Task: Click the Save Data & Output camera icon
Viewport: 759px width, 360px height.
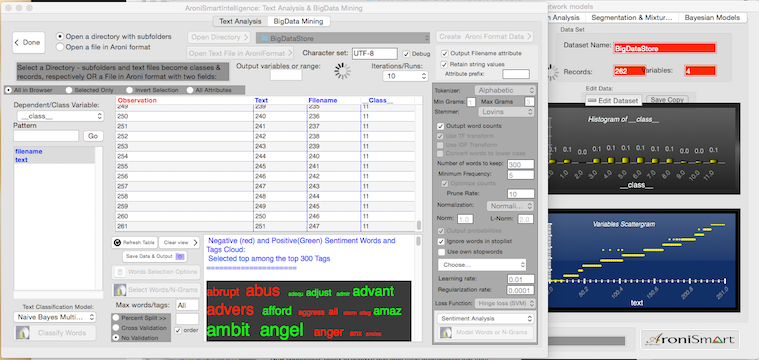Action: (x=180, y=256)
